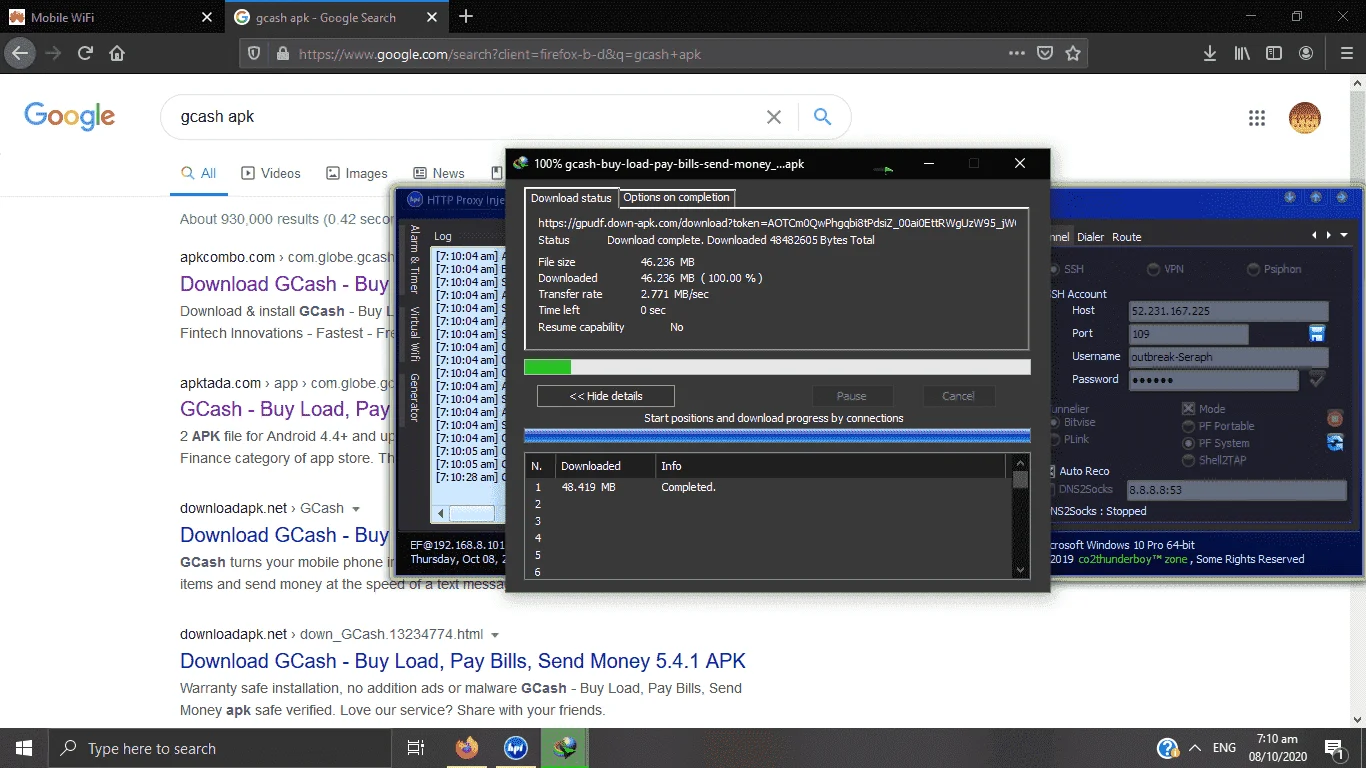Expand the dropdown arrow next to down_GCash.13234774.html

click(495, 635)
